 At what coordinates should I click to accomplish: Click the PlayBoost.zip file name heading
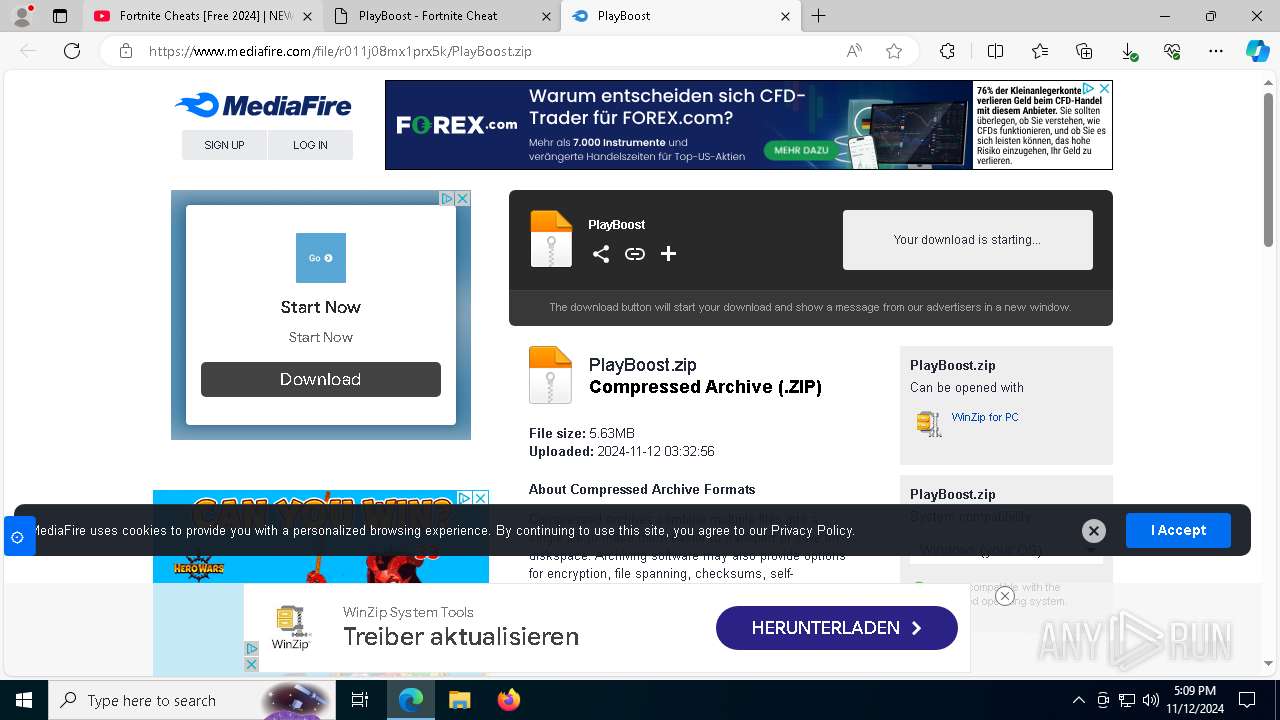[x=642, y=365]
